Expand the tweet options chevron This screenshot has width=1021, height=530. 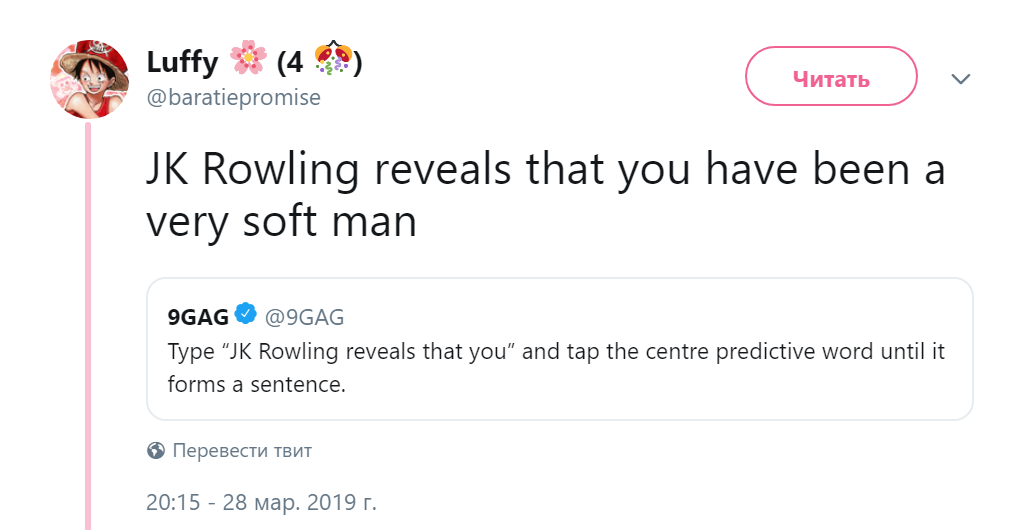pyautogui.click(x=960, y=79)
